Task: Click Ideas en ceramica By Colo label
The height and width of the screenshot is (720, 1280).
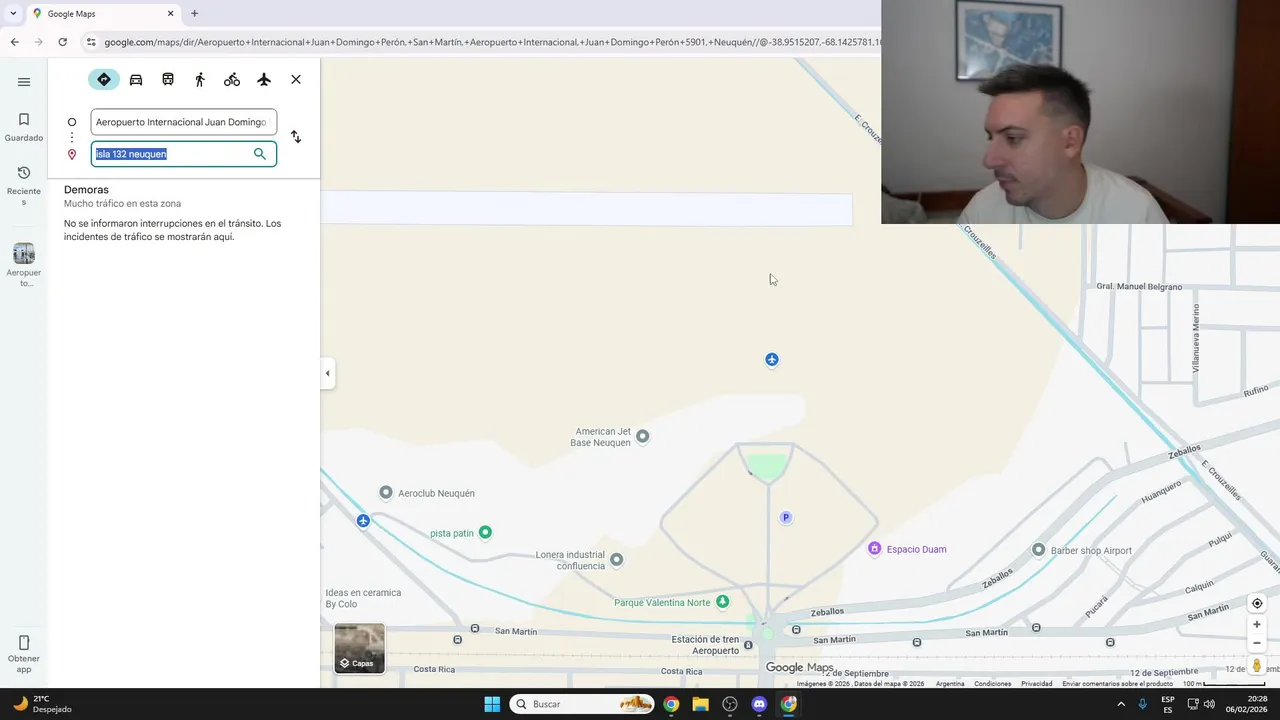Action: coord(363,598)
